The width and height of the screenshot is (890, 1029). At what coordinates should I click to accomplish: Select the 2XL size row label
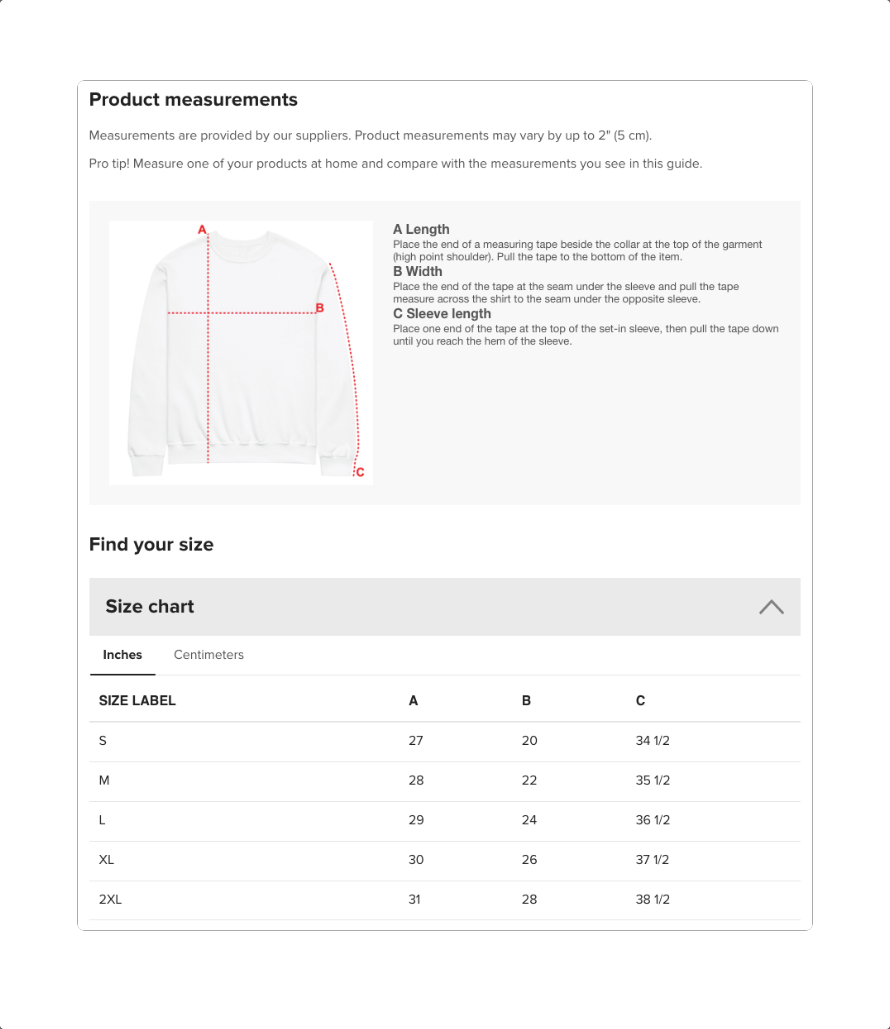pos(110,899)
